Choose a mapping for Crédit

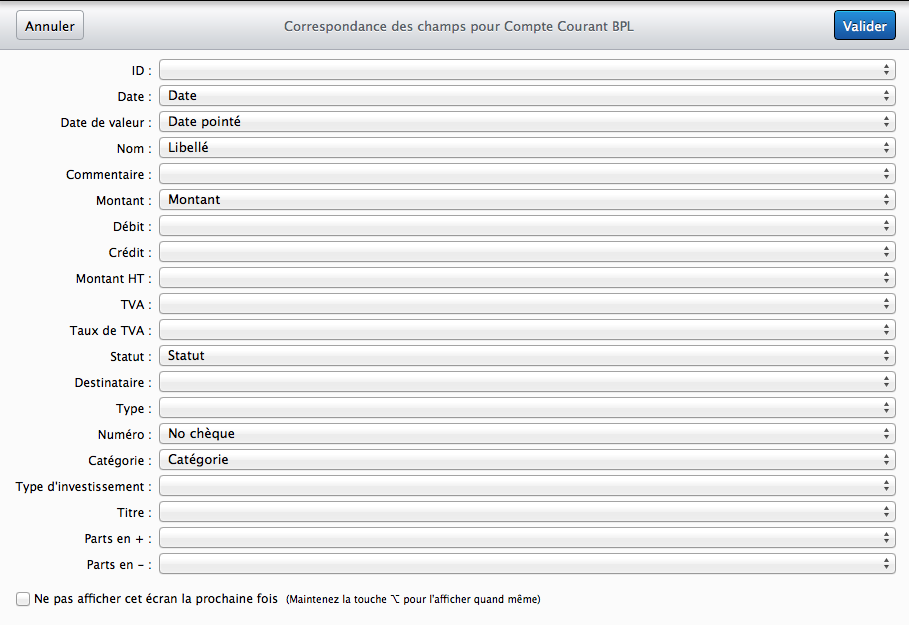coord(527,252)
